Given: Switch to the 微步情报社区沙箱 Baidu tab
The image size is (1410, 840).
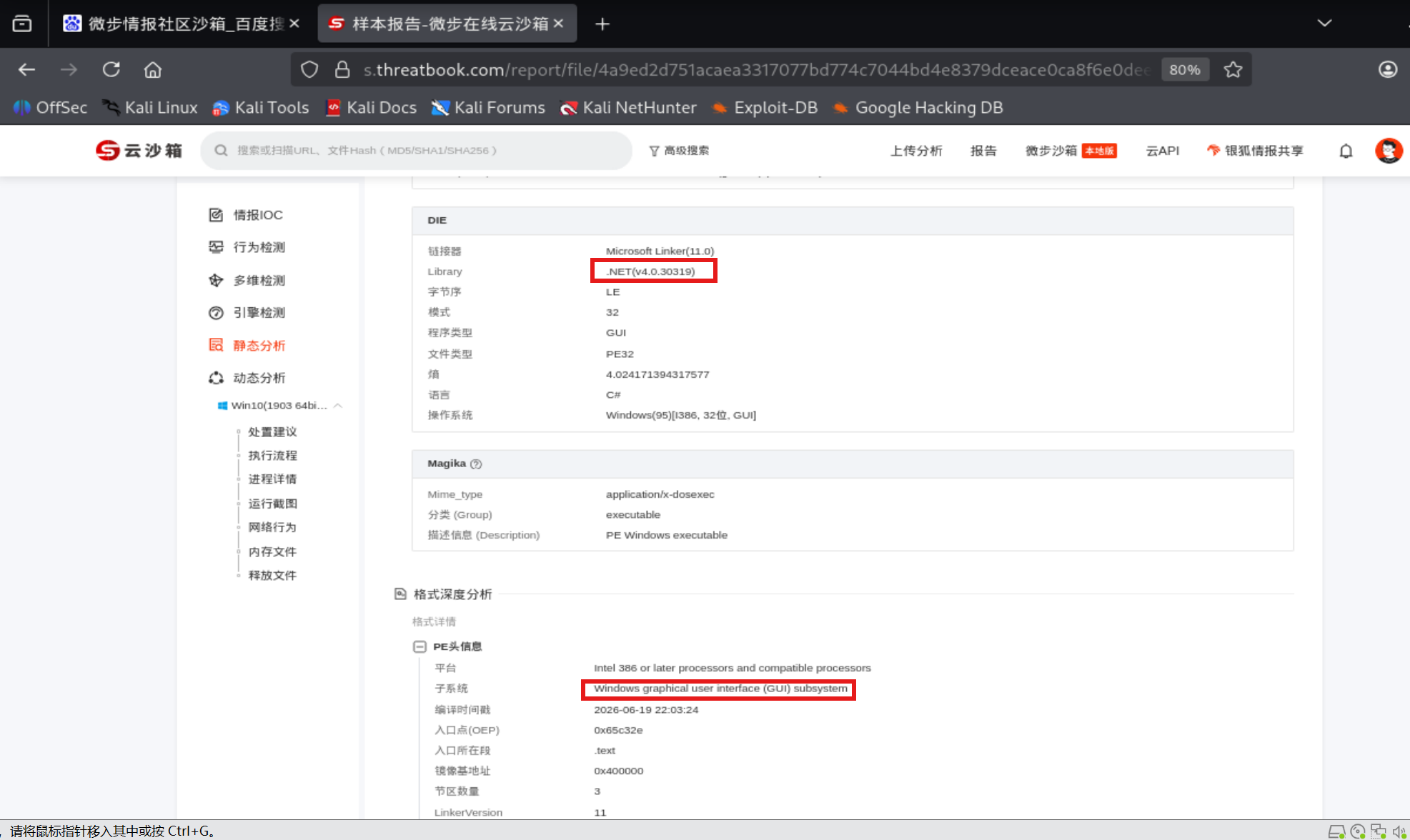Looking at the screenshot, I should click(x=174, y=24).
